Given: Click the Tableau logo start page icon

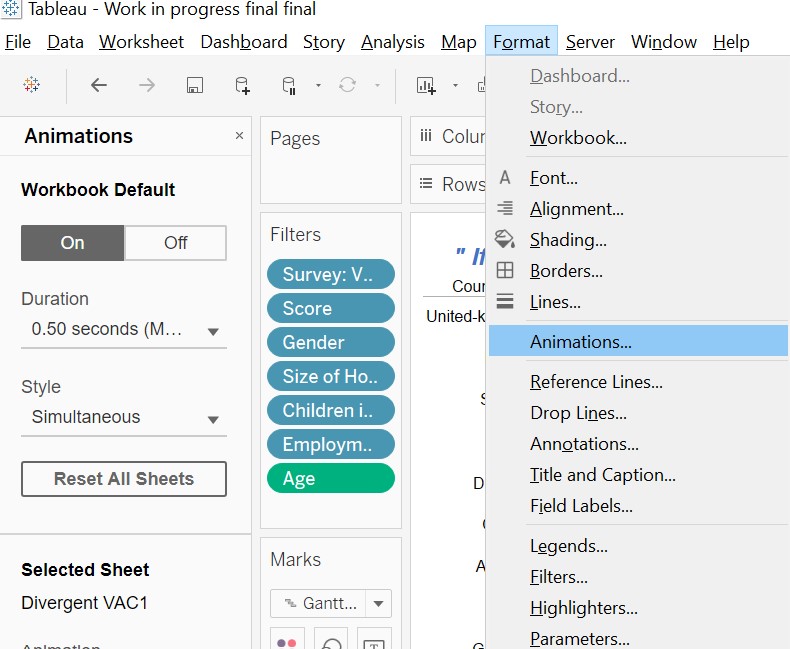Looking at the screenshot, I should [31, 85].
